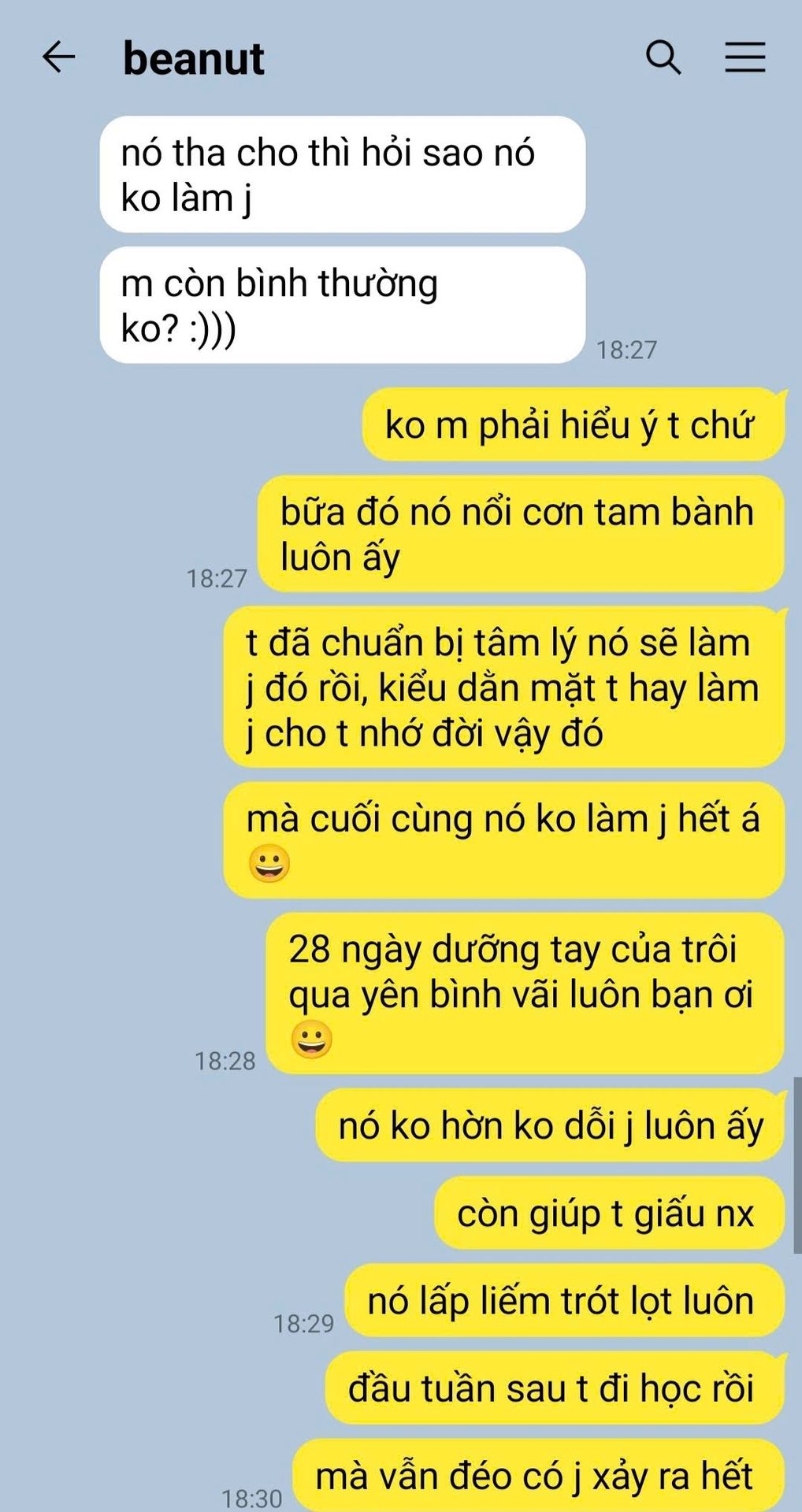Screen dimensions: 802x1512
Task: Tap the beanut chat title
Action: click(194, 58)
